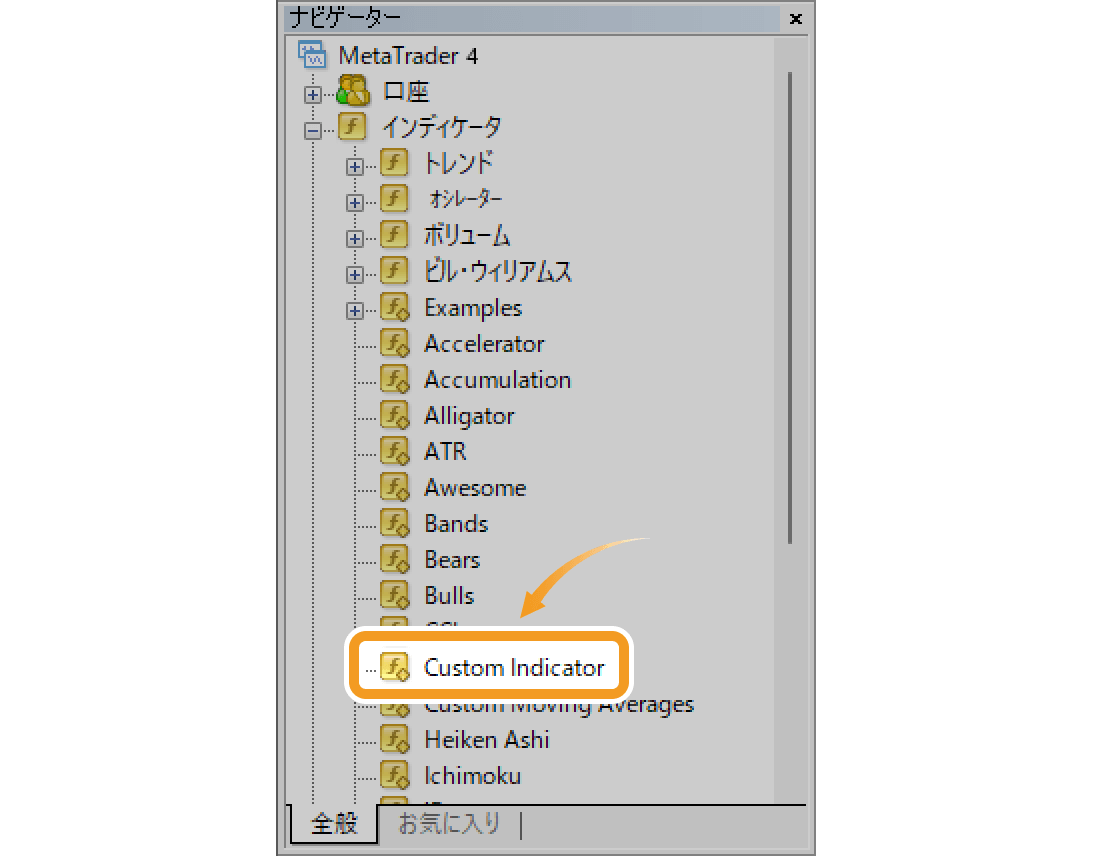The height and width of the screenshot is (856, 1100).
Task: Click the Accumulation indicator icon
Action: point(395,380)
